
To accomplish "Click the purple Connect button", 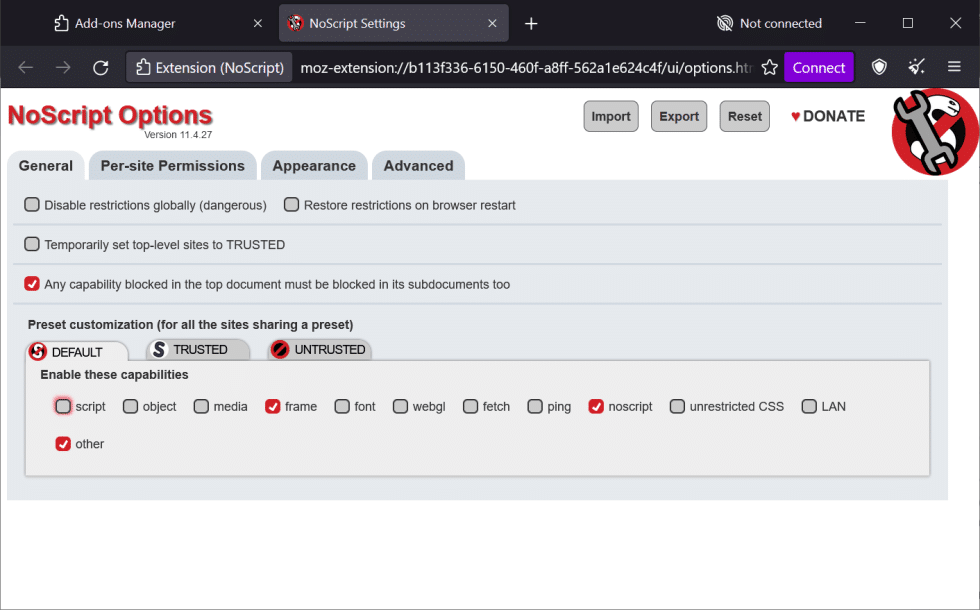I will click(x=819, y=68).
